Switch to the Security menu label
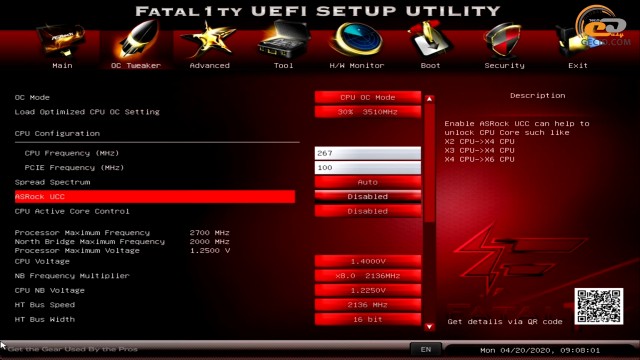Screen dimensions: 640x360 pyautogui.click(x=504, y=65)
